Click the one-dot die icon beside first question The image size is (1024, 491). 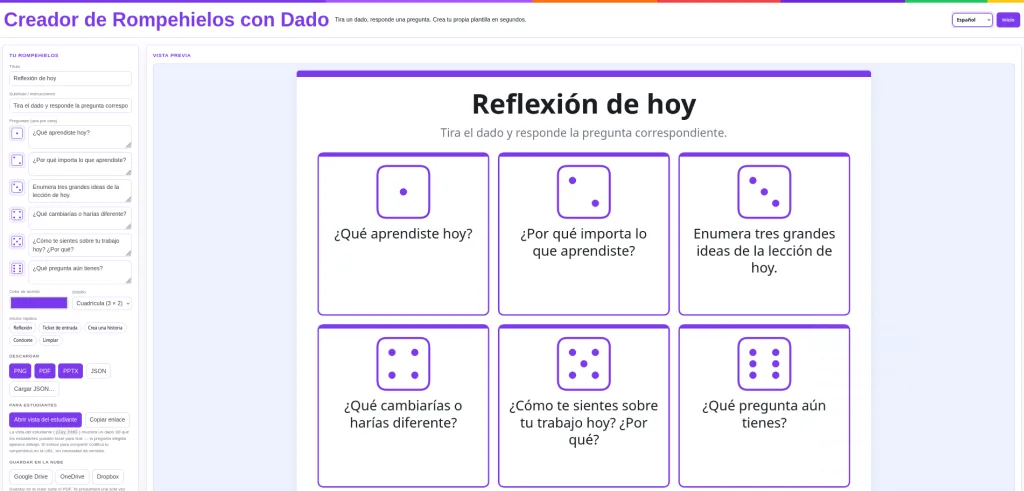click(17, 133)
